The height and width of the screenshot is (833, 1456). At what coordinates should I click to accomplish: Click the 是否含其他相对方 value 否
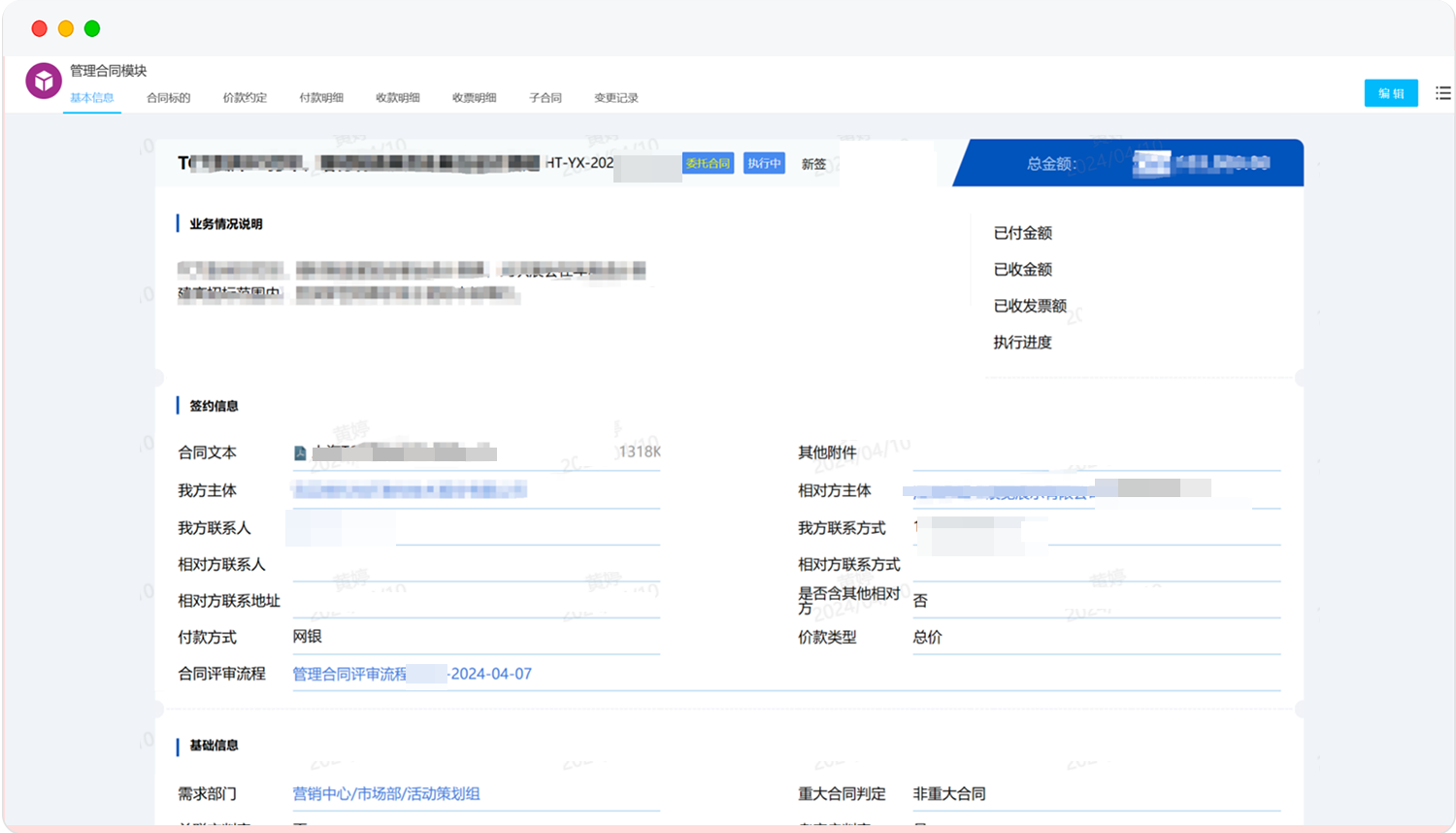920,601
